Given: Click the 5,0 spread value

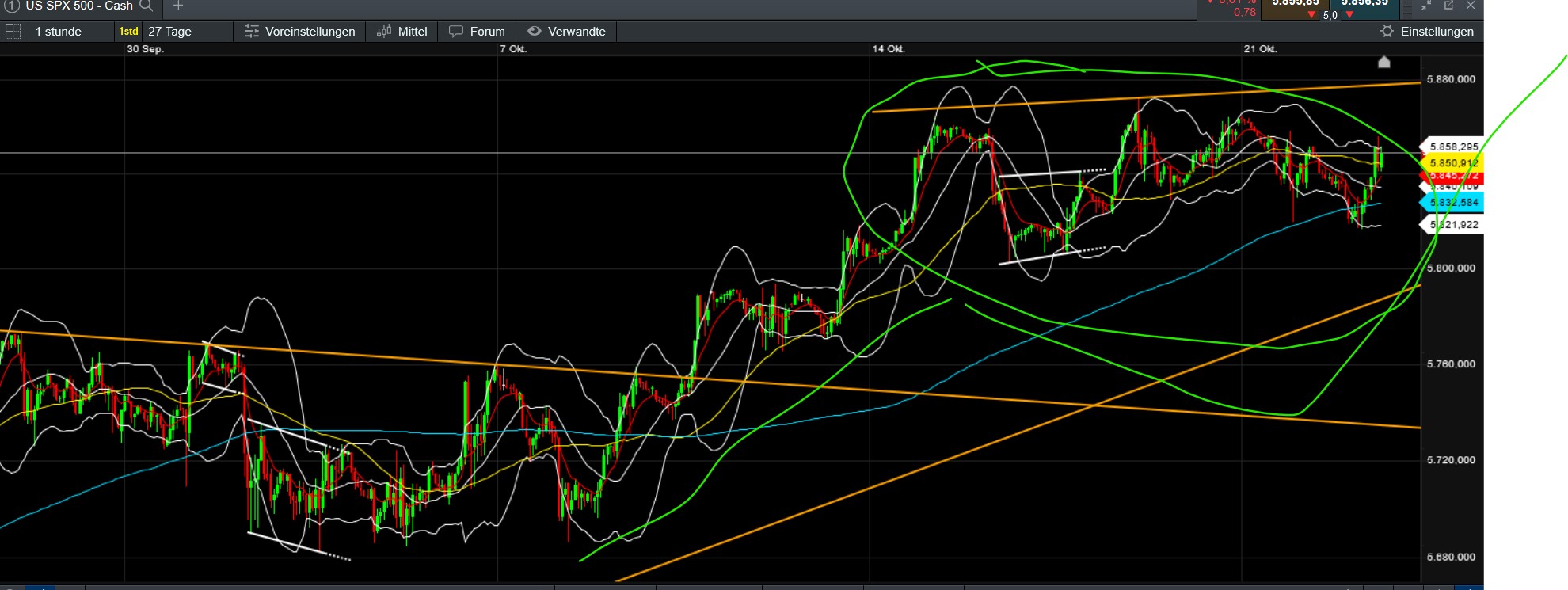Looking at the screenshot, I should (1330, 15).
